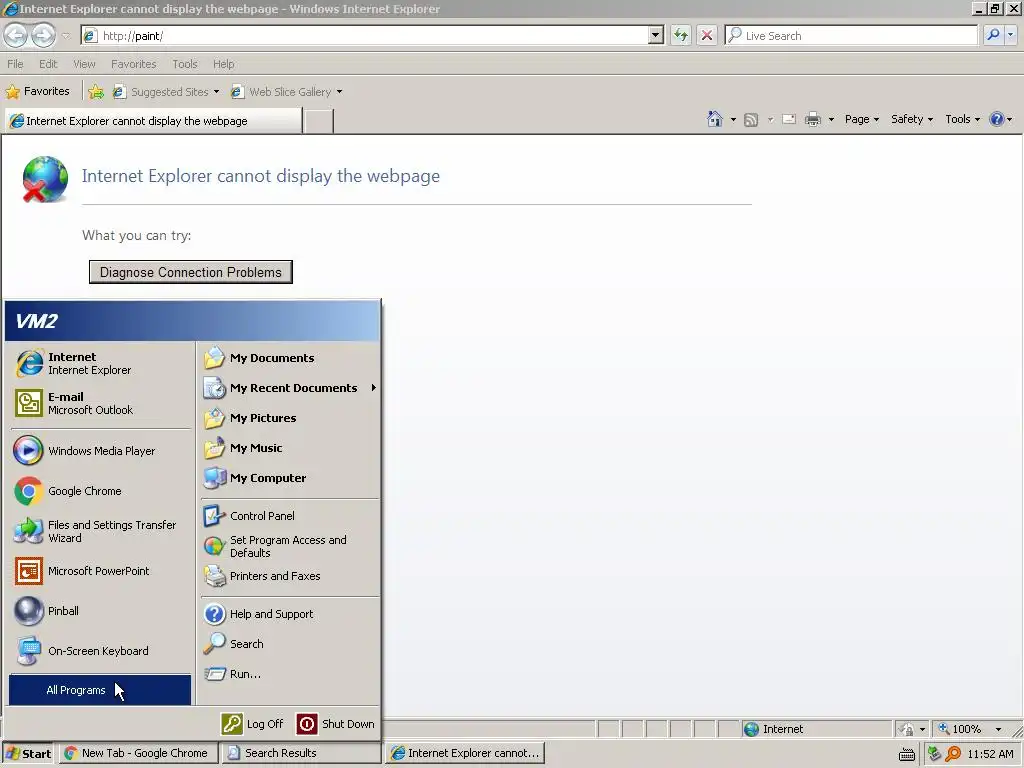Click the Forward navigation arrow
The height and width of the screenshot is (768, 1024).
click(43, 35)
